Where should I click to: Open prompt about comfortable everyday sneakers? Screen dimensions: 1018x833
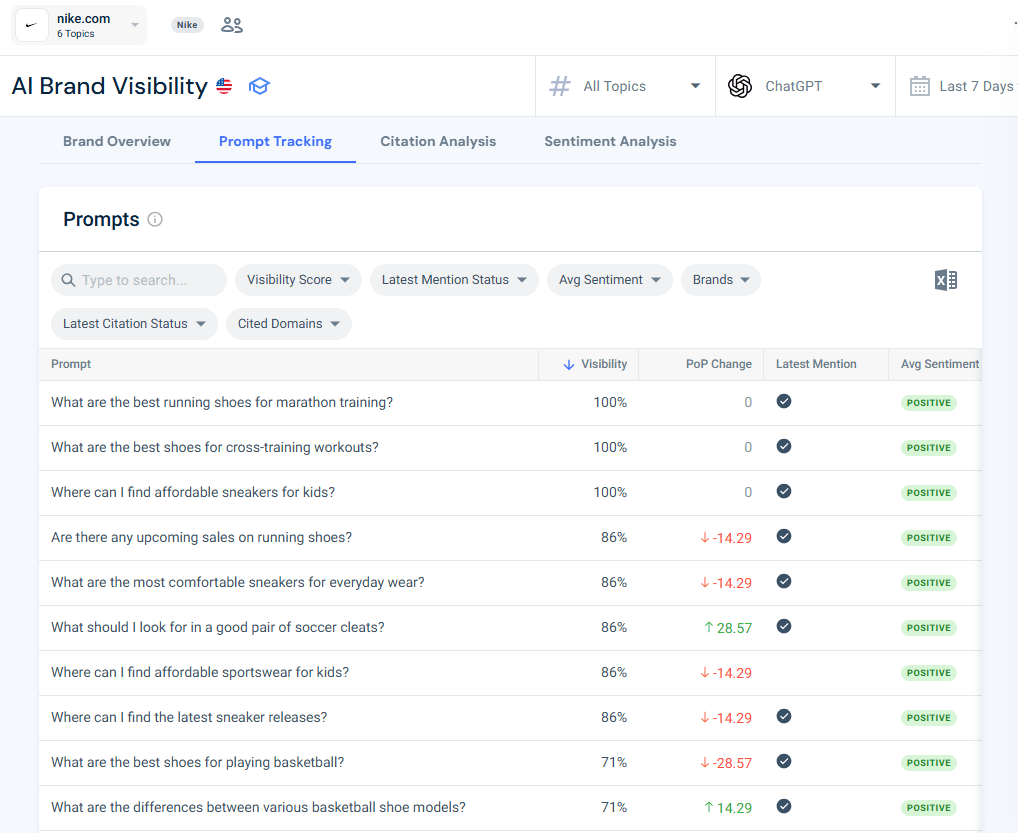(x=238, y=582)
